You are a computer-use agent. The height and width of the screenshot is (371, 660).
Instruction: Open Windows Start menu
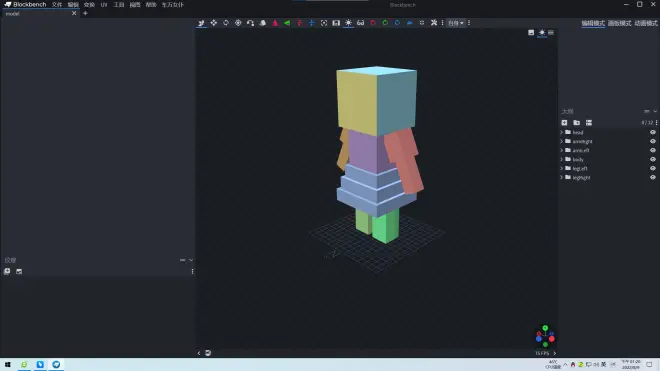[8, 365]
